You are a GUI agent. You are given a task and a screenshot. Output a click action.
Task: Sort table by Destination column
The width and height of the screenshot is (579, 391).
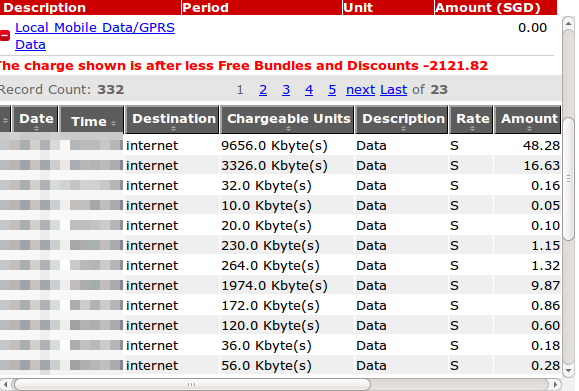(x=172, y=119)
